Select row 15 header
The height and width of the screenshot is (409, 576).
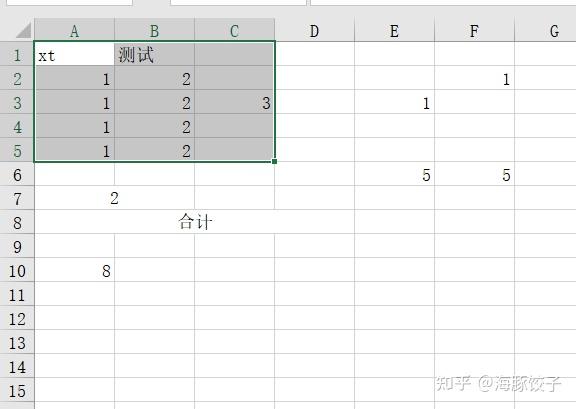click(x=17, y=391)
